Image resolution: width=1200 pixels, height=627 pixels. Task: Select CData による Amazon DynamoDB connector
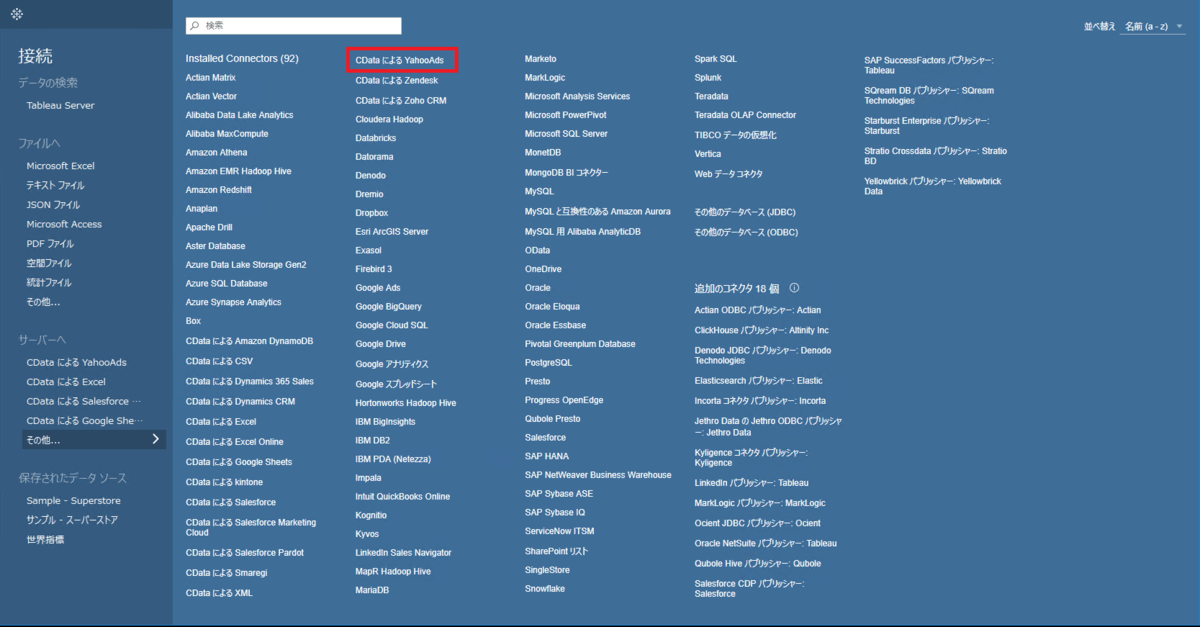[x=249, y=341]
